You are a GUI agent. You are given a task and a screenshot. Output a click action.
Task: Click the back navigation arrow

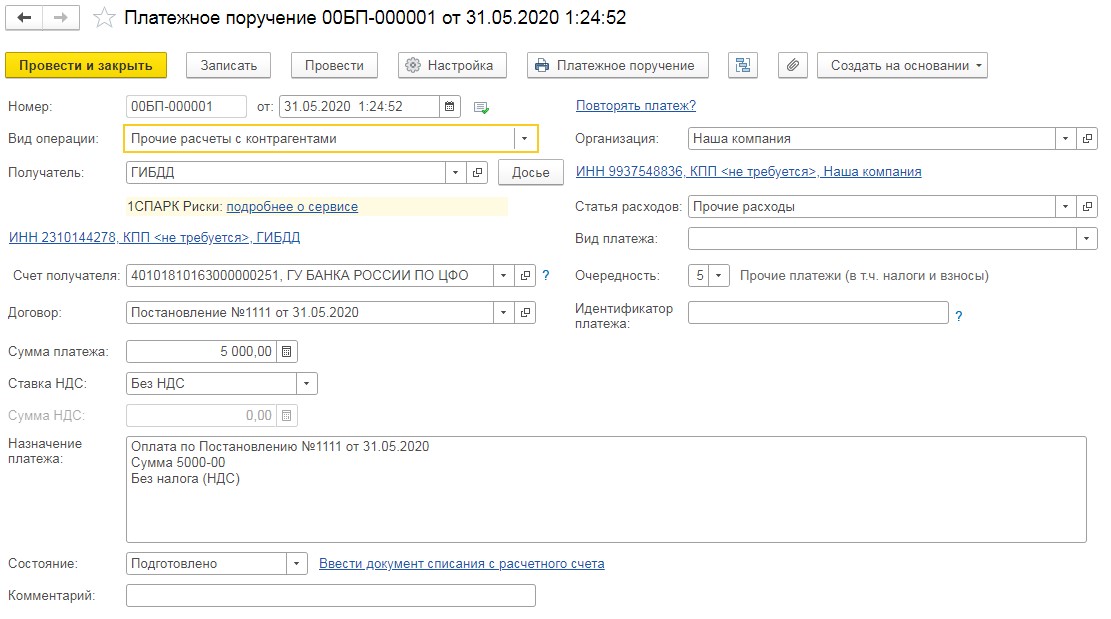pyautogui.click(x=24, y=19)
